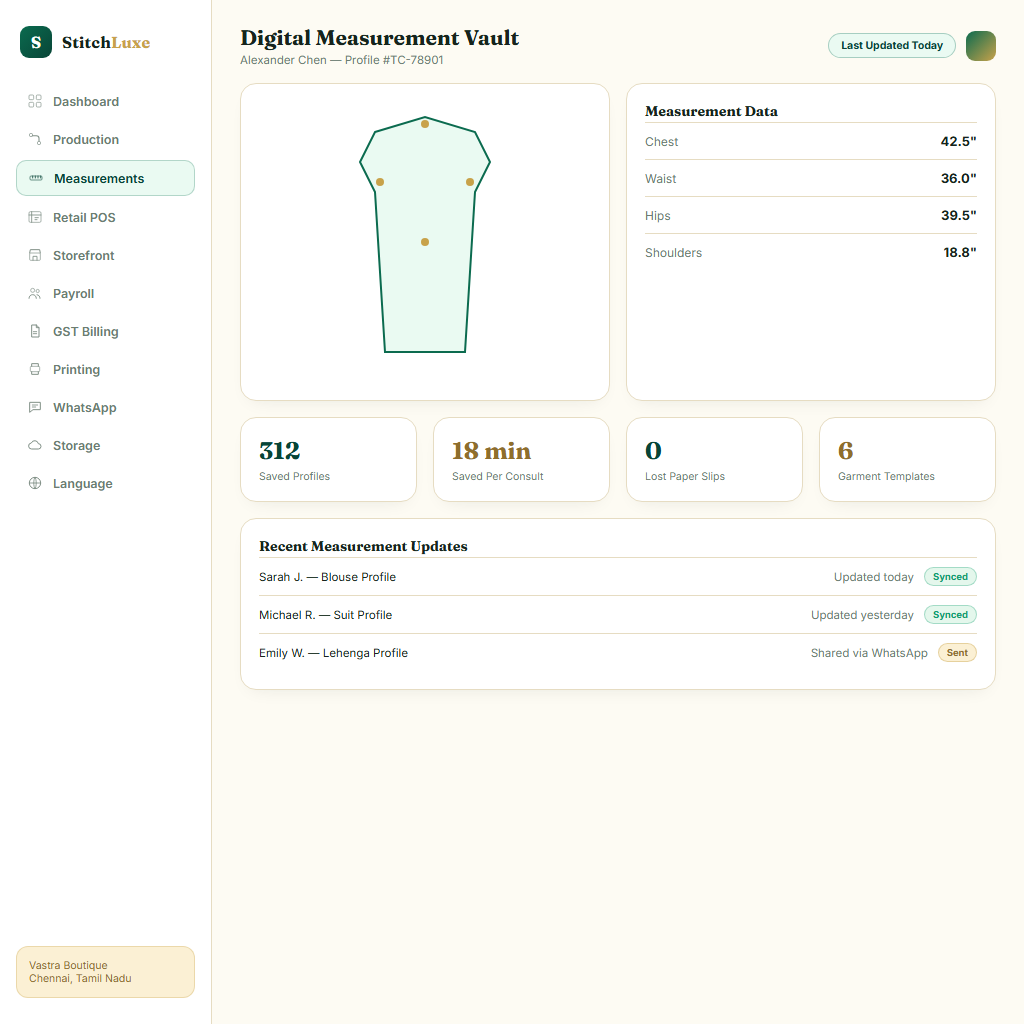Click the Payroll people icon
The height and width of the screenshot is (1024, 1024).
pos(35,293)
